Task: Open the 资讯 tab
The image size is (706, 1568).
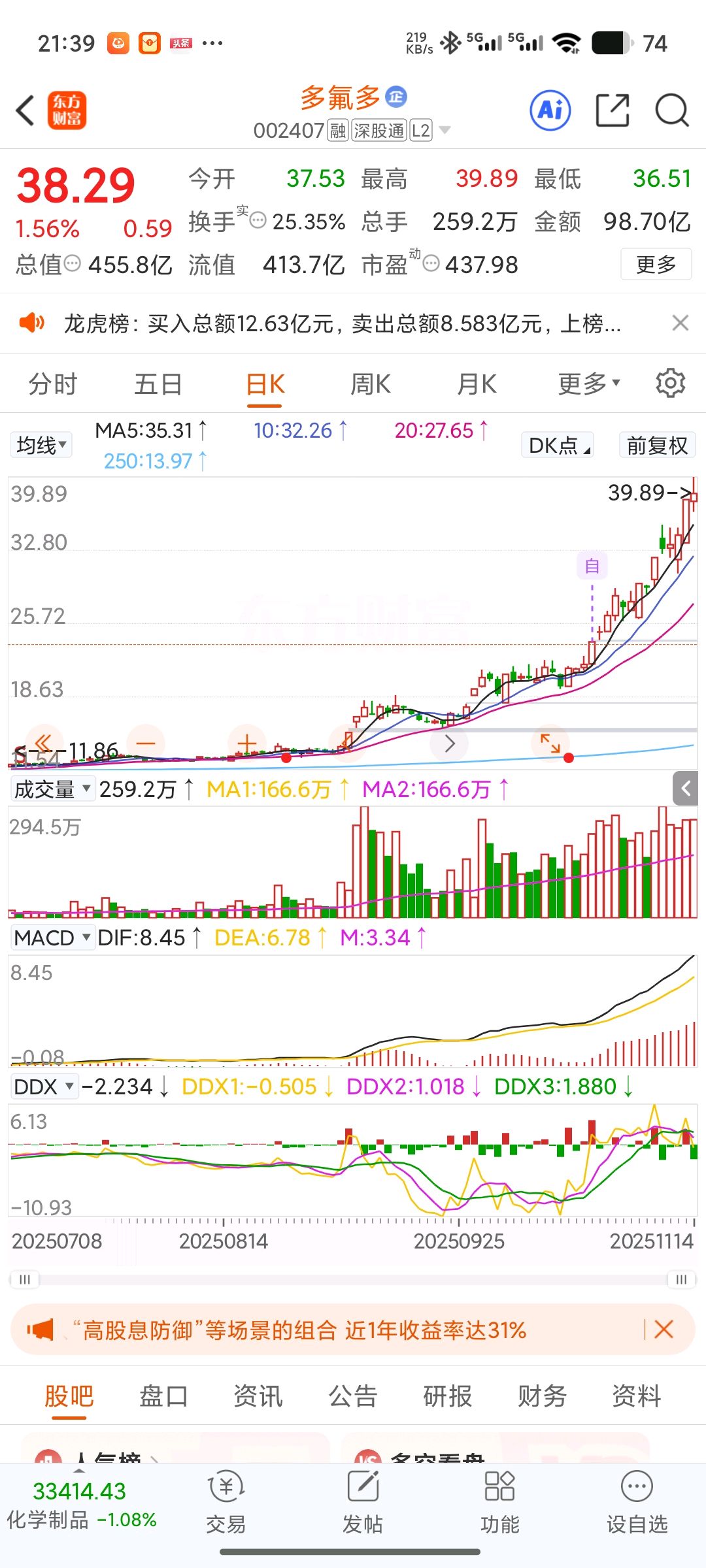Action: click(x=258, y=1396)
